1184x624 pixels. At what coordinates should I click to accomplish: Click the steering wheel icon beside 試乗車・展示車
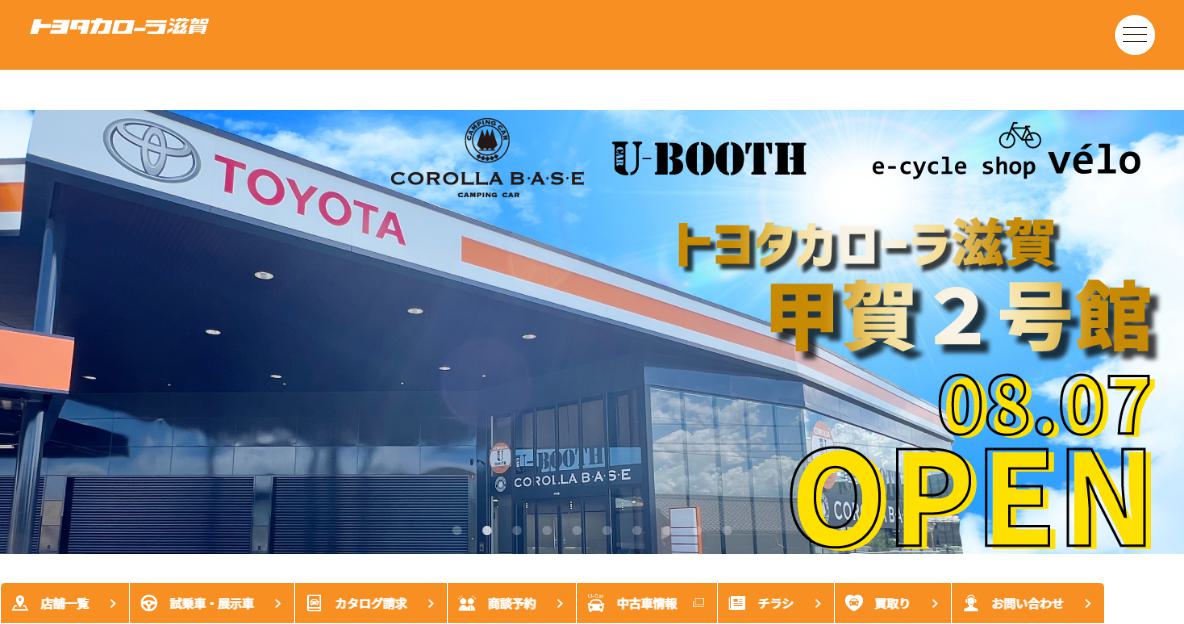(x=149, y=603)
